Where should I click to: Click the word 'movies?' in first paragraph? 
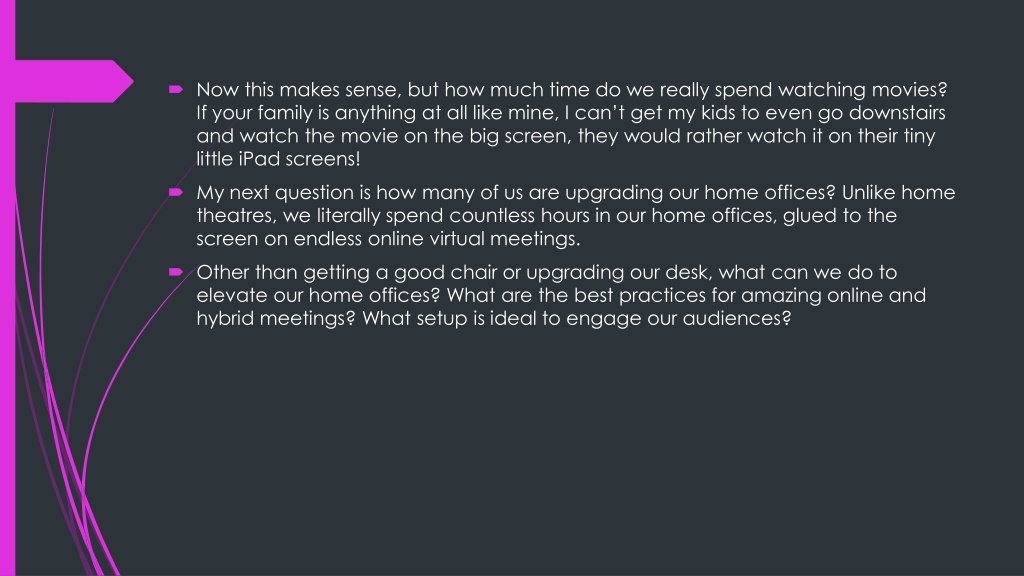[909, 89]
